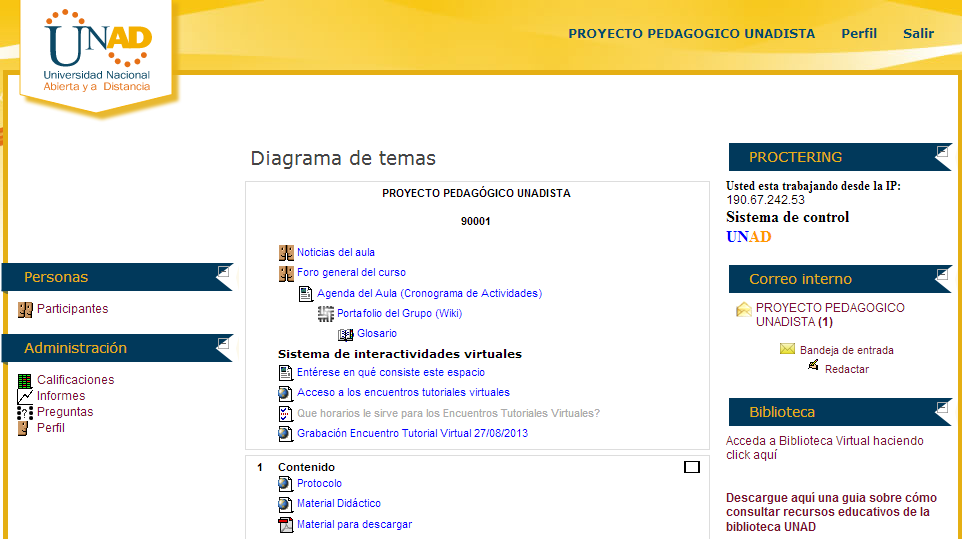Click the Glosario book icon

pos(346,334)
